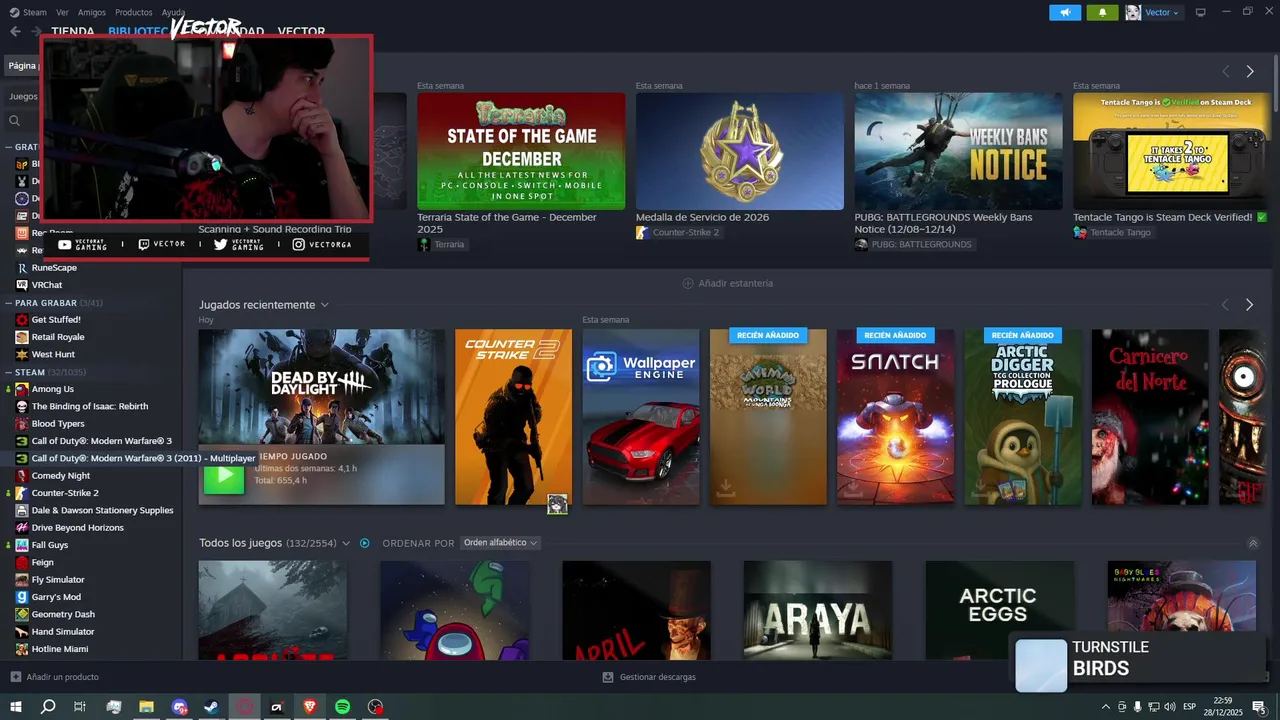Open the Orden alfabético sort dropdown

500,543
